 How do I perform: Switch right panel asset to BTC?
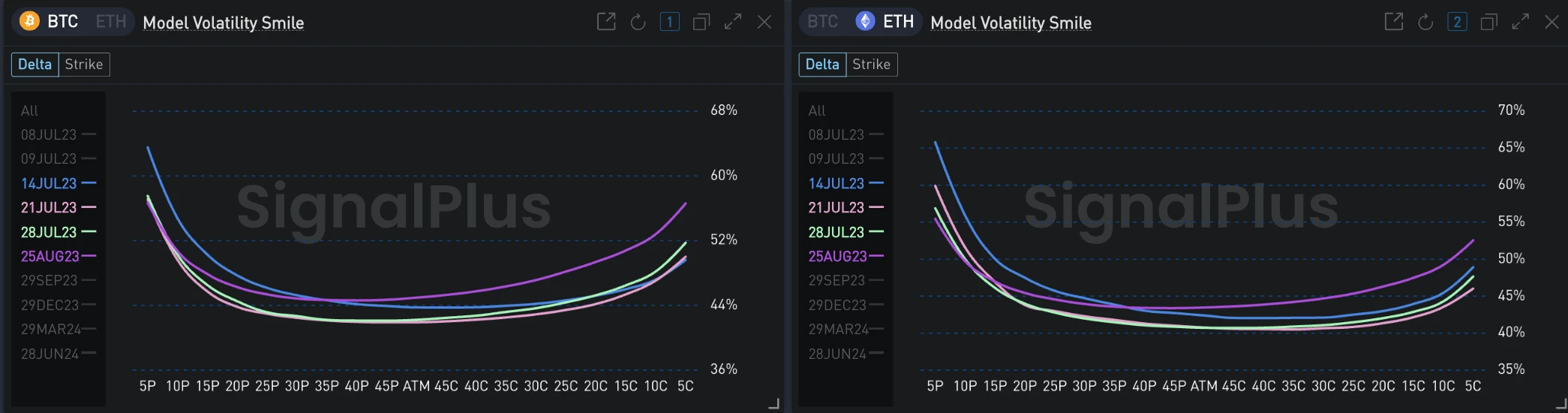click(823, 22)
